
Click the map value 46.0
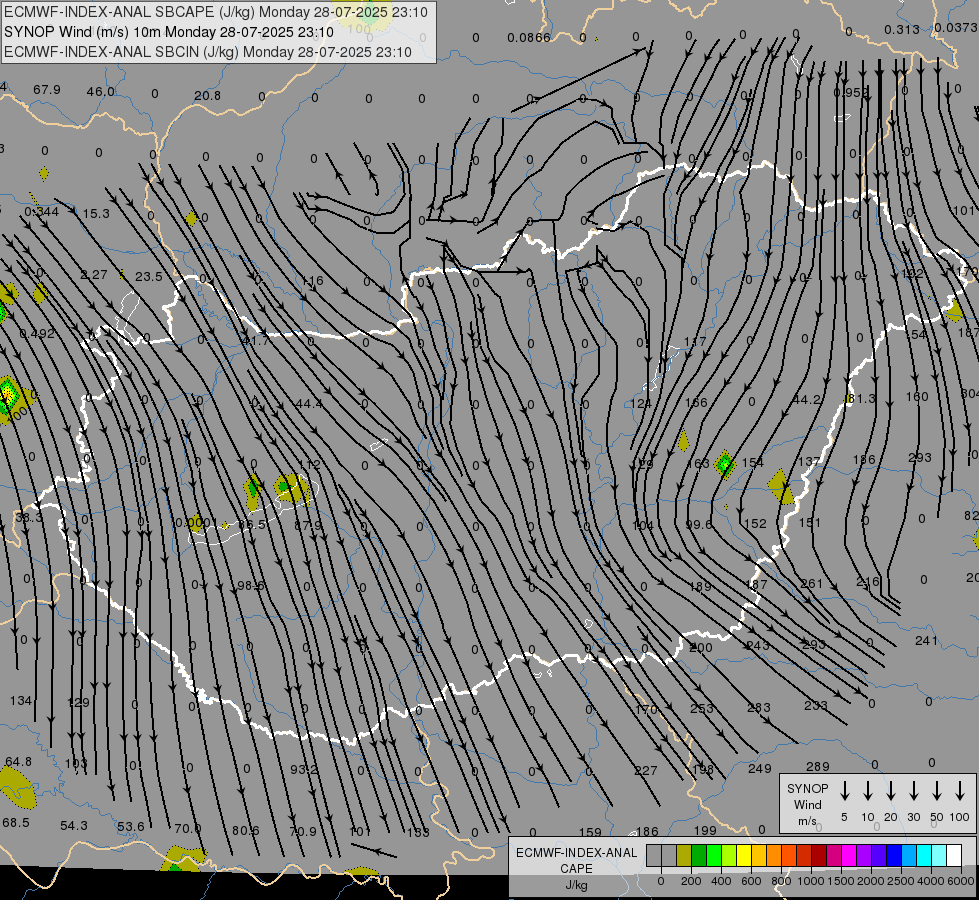click(101, 92)
